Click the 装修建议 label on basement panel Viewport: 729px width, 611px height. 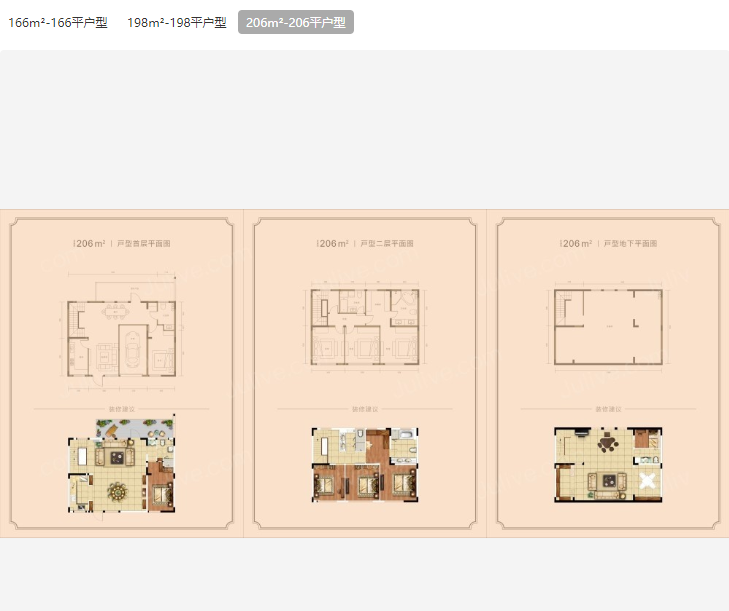(607, 409)
